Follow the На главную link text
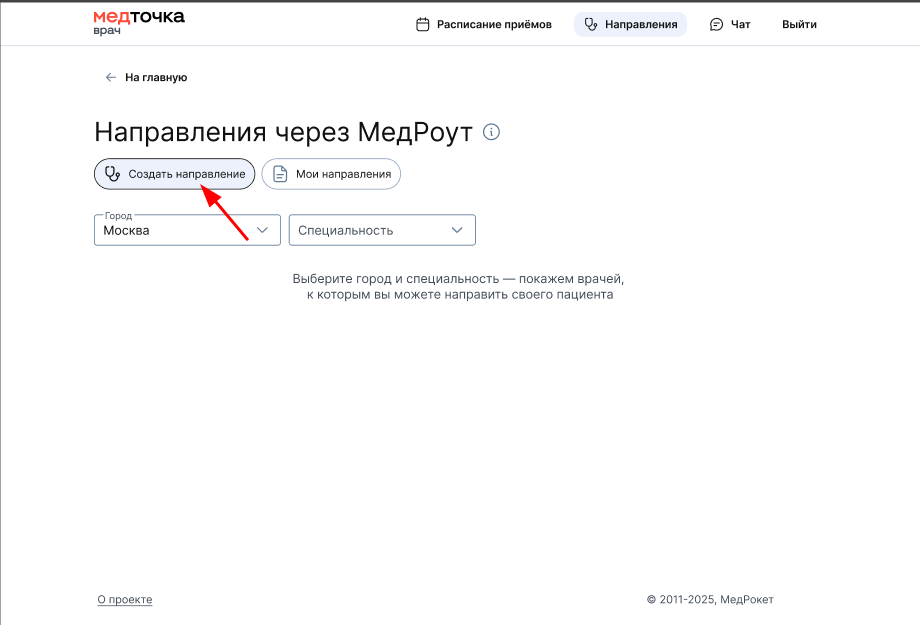This screenshot has width=920, height=625. click(x=156, y=77)
